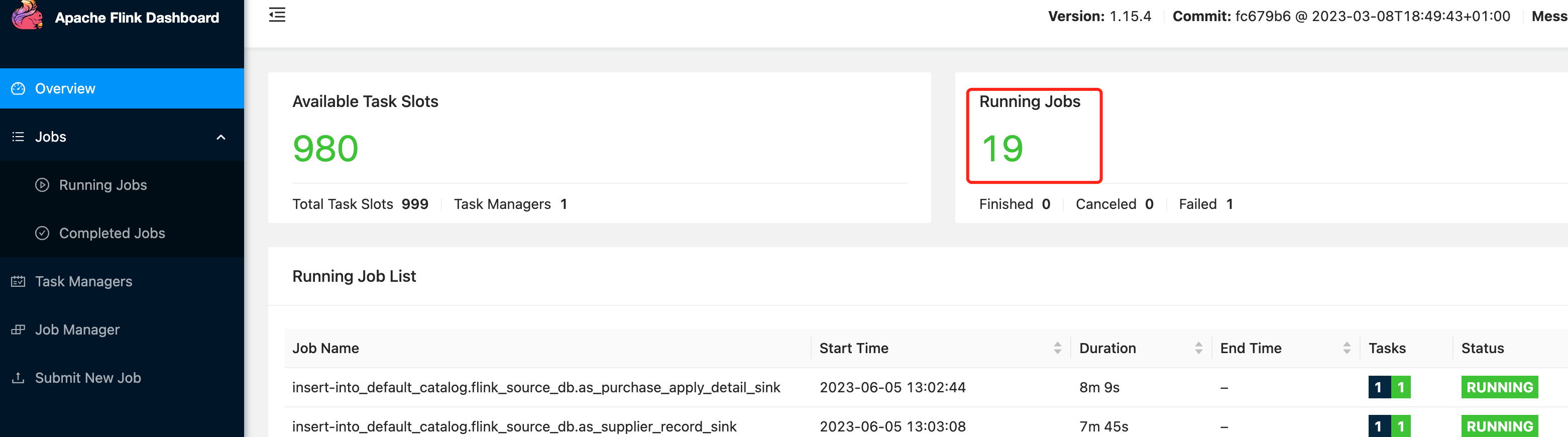1568x437 pixels.
Task: Go to Completed Jobs in sidebar
Action: coord(112,233)
